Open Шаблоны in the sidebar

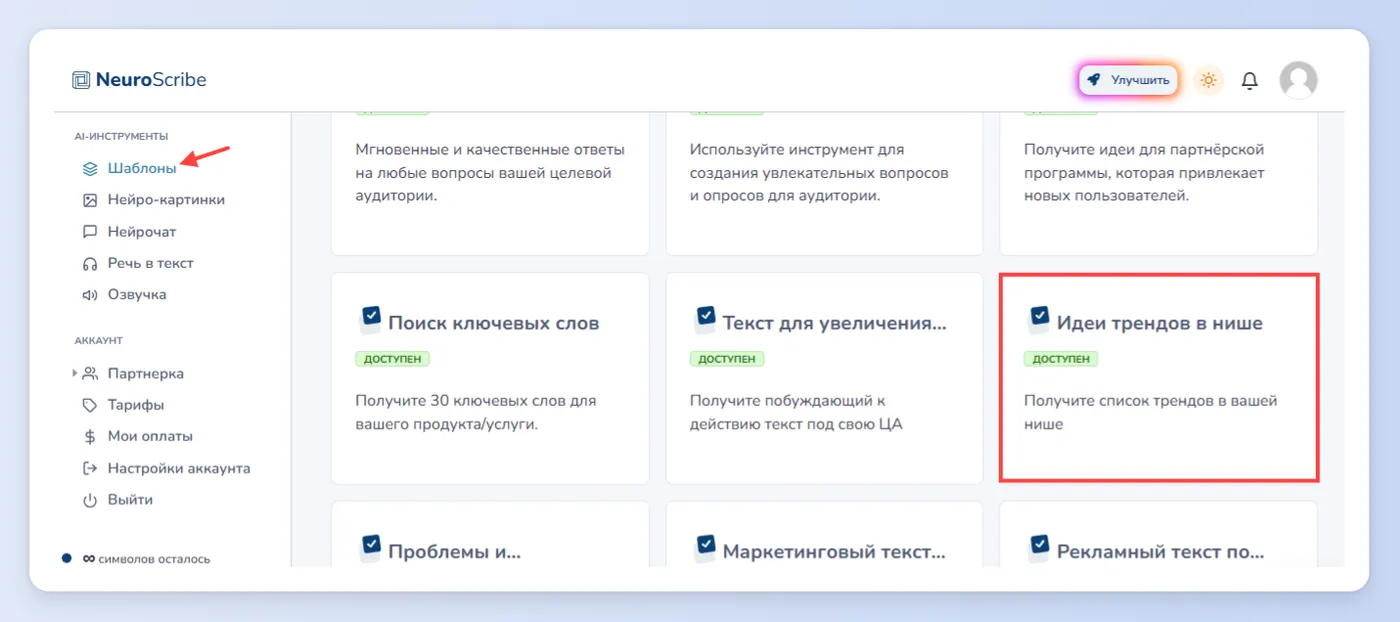click(x=142, y=168)
